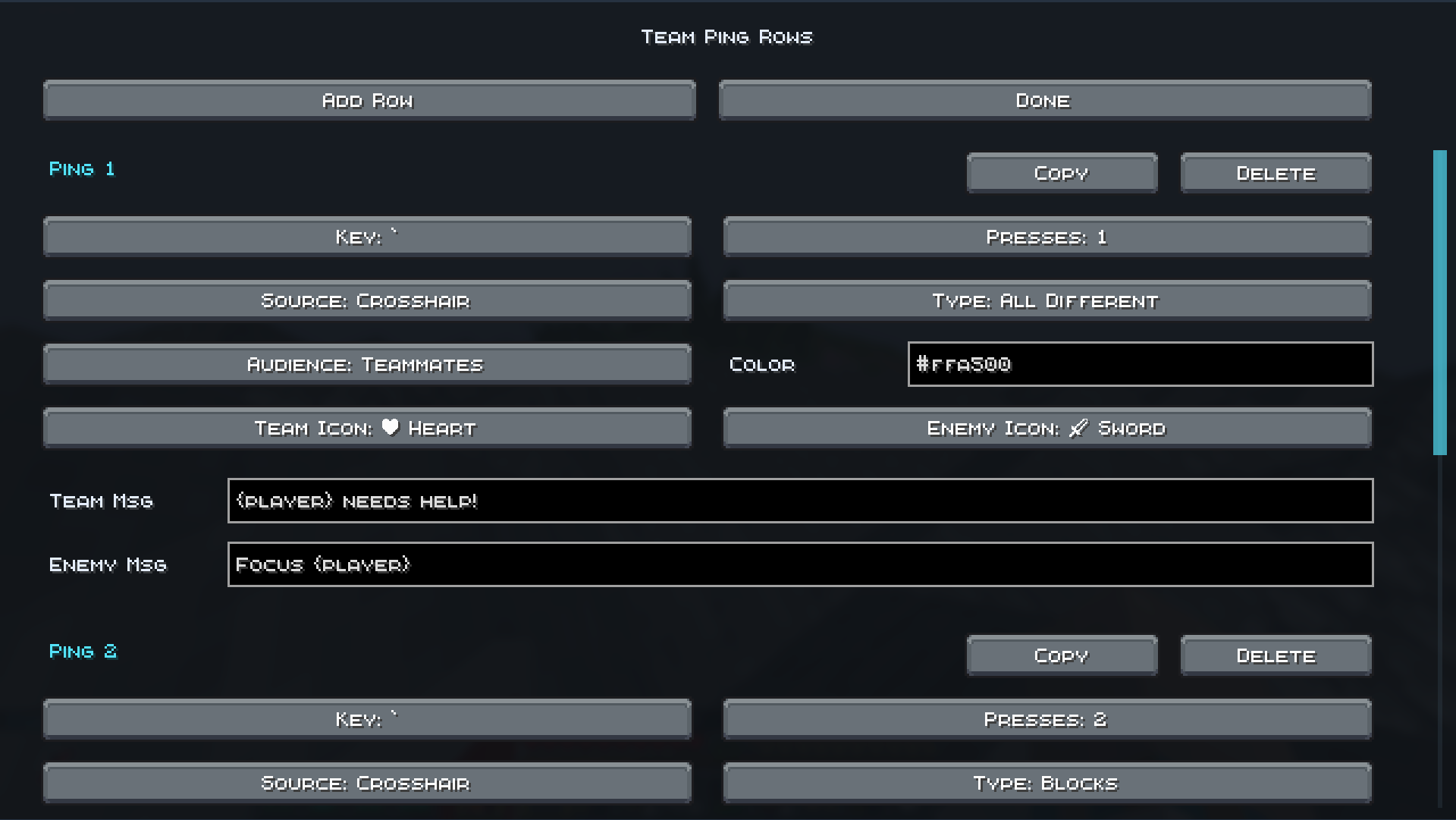Edit the Enemy Msg text field
1456x820 pixels.
pos(800,564)
